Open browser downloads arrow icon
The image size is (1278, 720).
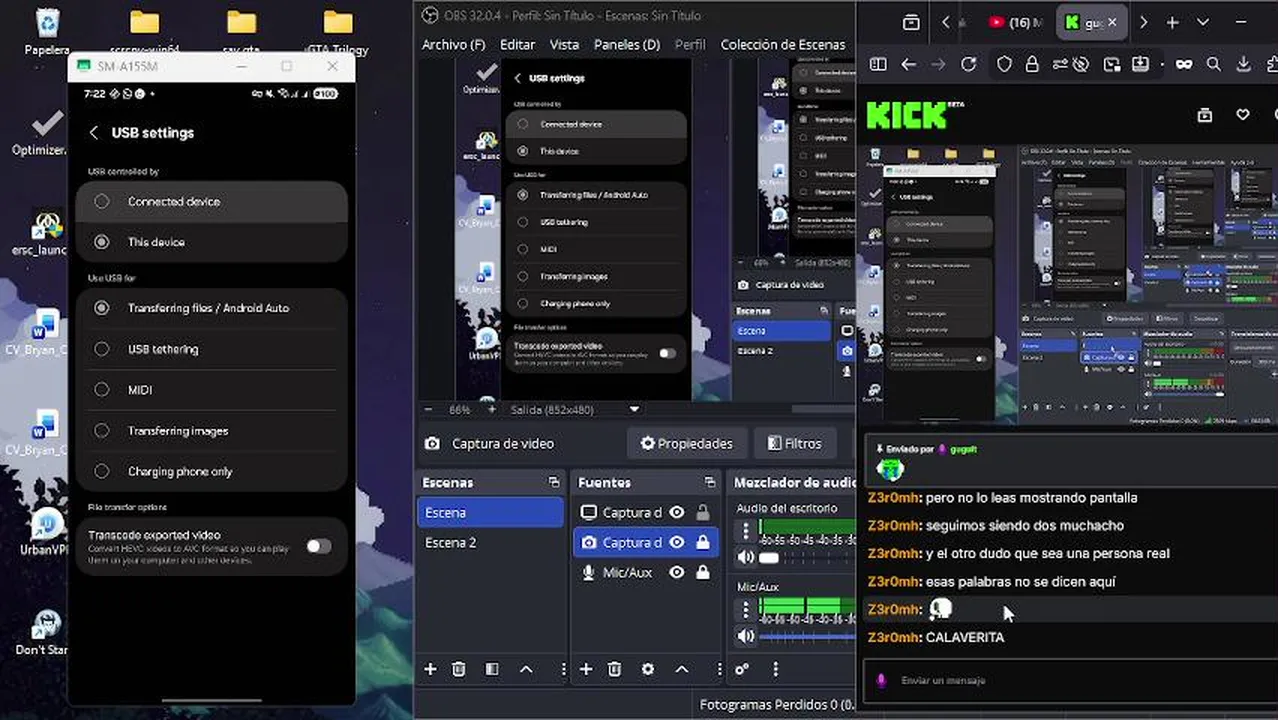click(1243, 64)
